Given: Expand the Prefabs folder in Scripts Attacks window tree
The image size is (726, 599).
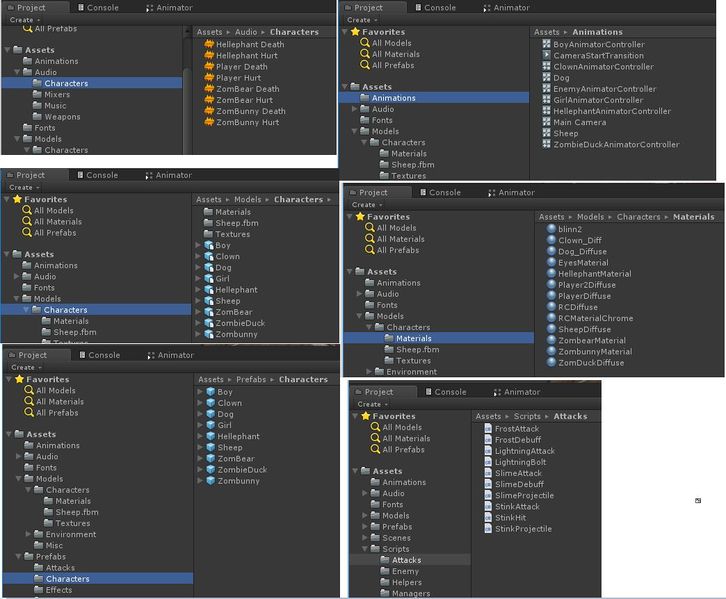Looking at the screenshot, I should coord(365,526).
